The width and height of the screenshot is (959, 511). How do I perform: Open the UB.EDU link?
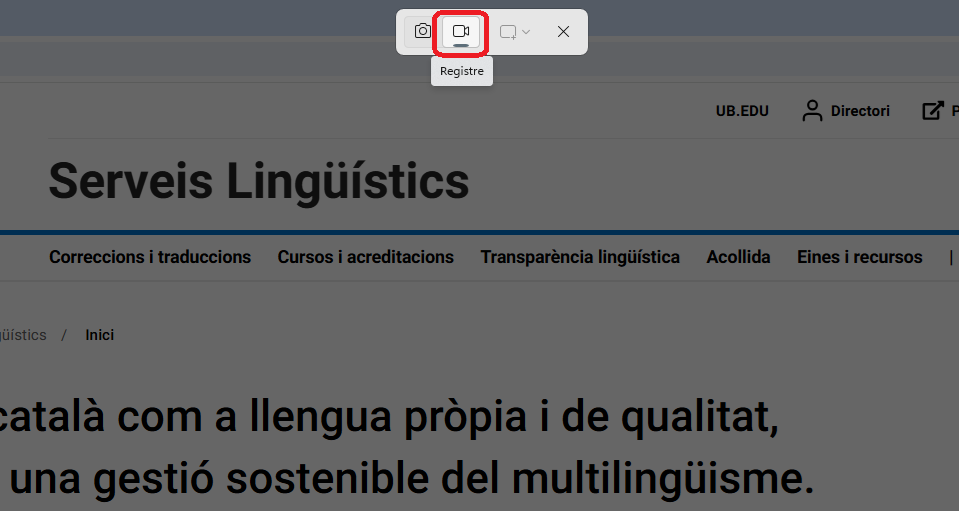742,111
